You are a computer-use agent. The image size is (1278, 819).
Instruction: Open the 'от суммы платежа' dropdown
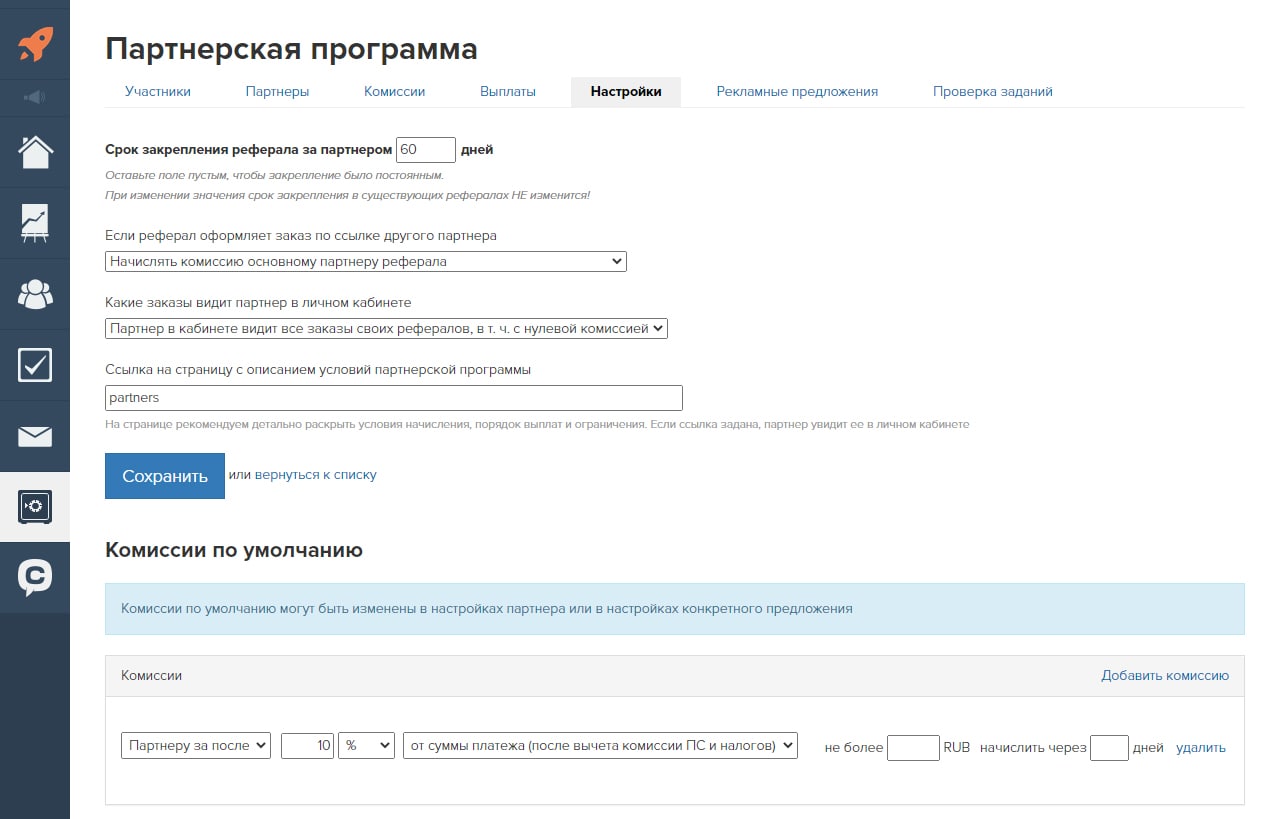[x=600, y=746]
